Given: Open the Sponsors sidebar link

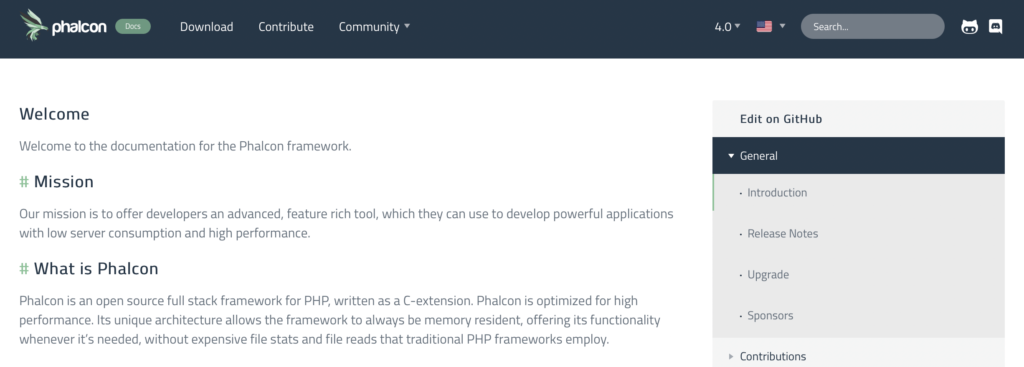Looking at the screenshot, I should (770, 315).
